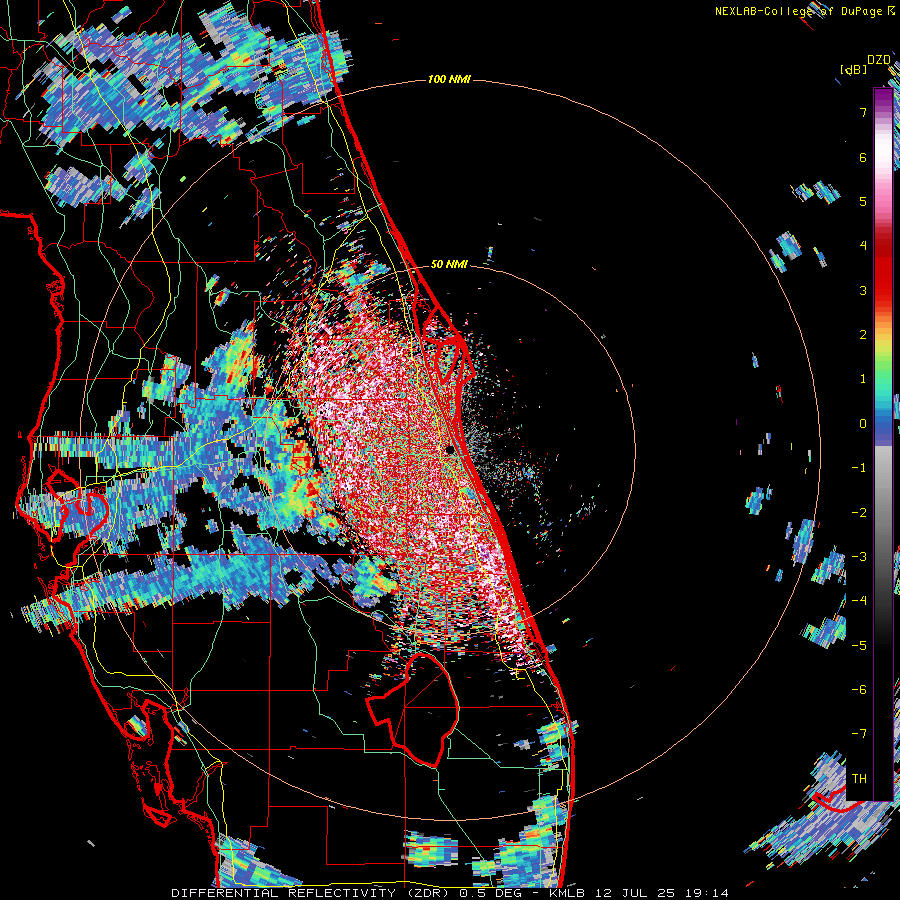Click the 50 NMI range ring label
Screen dimensions: 900x900
click(x=449, y=264)
